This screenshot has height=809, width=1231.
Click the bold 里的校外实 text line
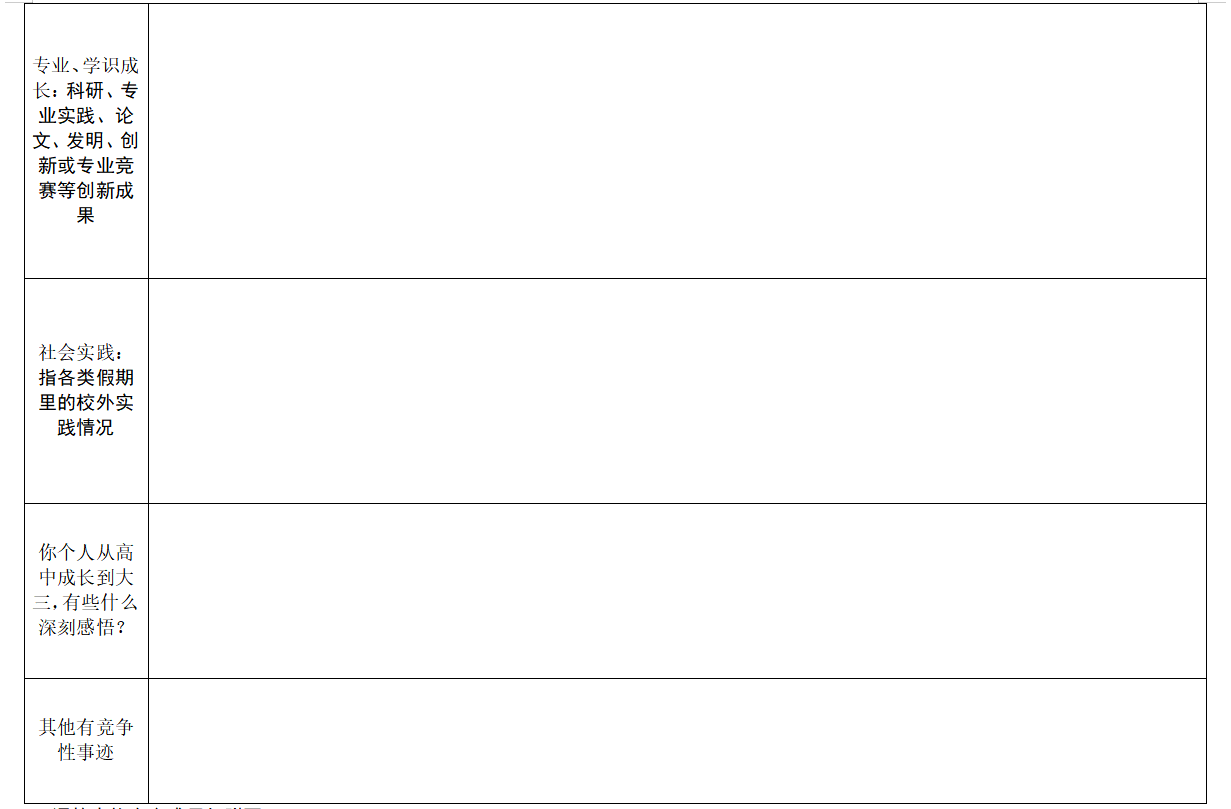[x=86, y=403]
